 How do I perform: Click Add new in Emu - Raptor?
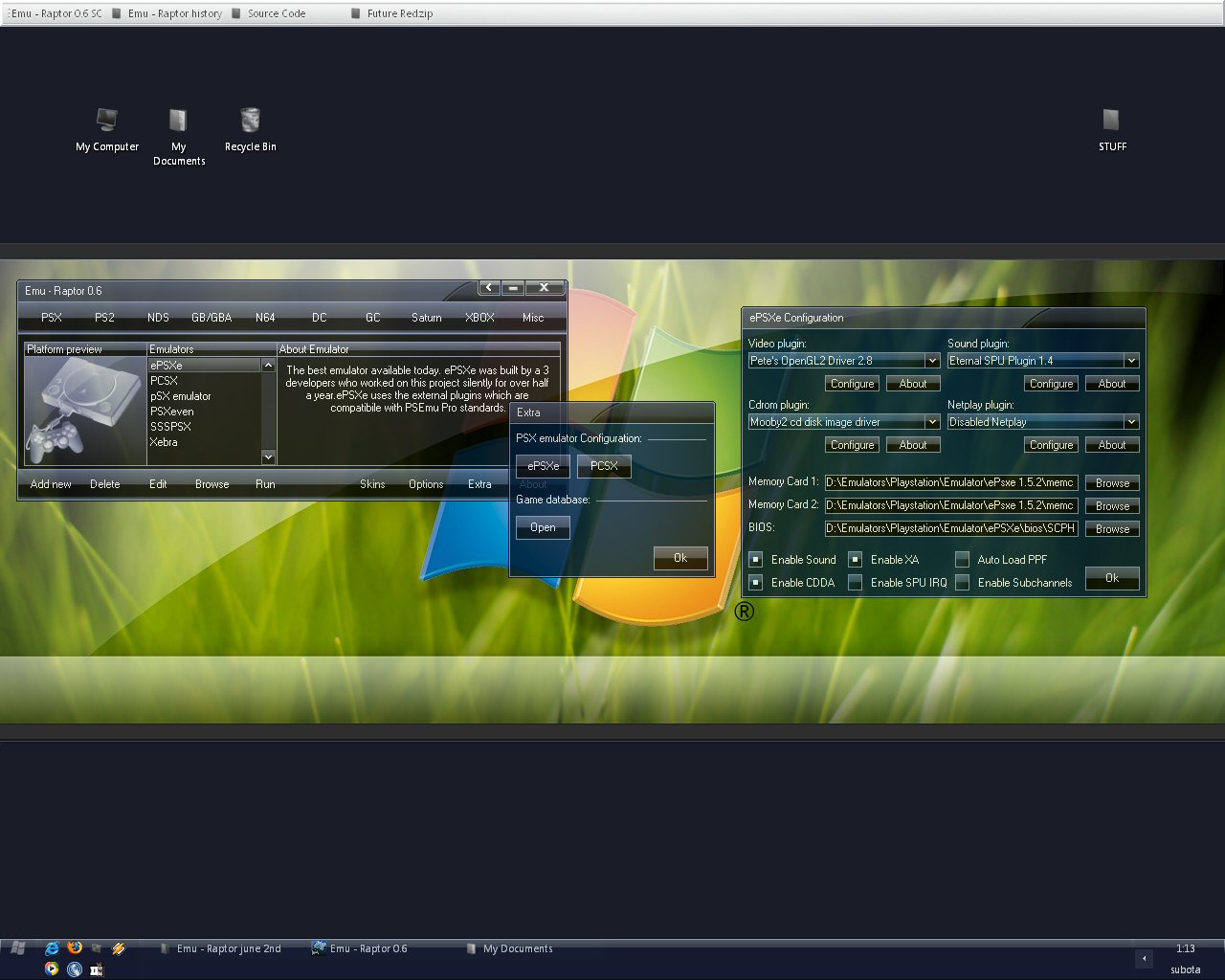tap(51, 484)
